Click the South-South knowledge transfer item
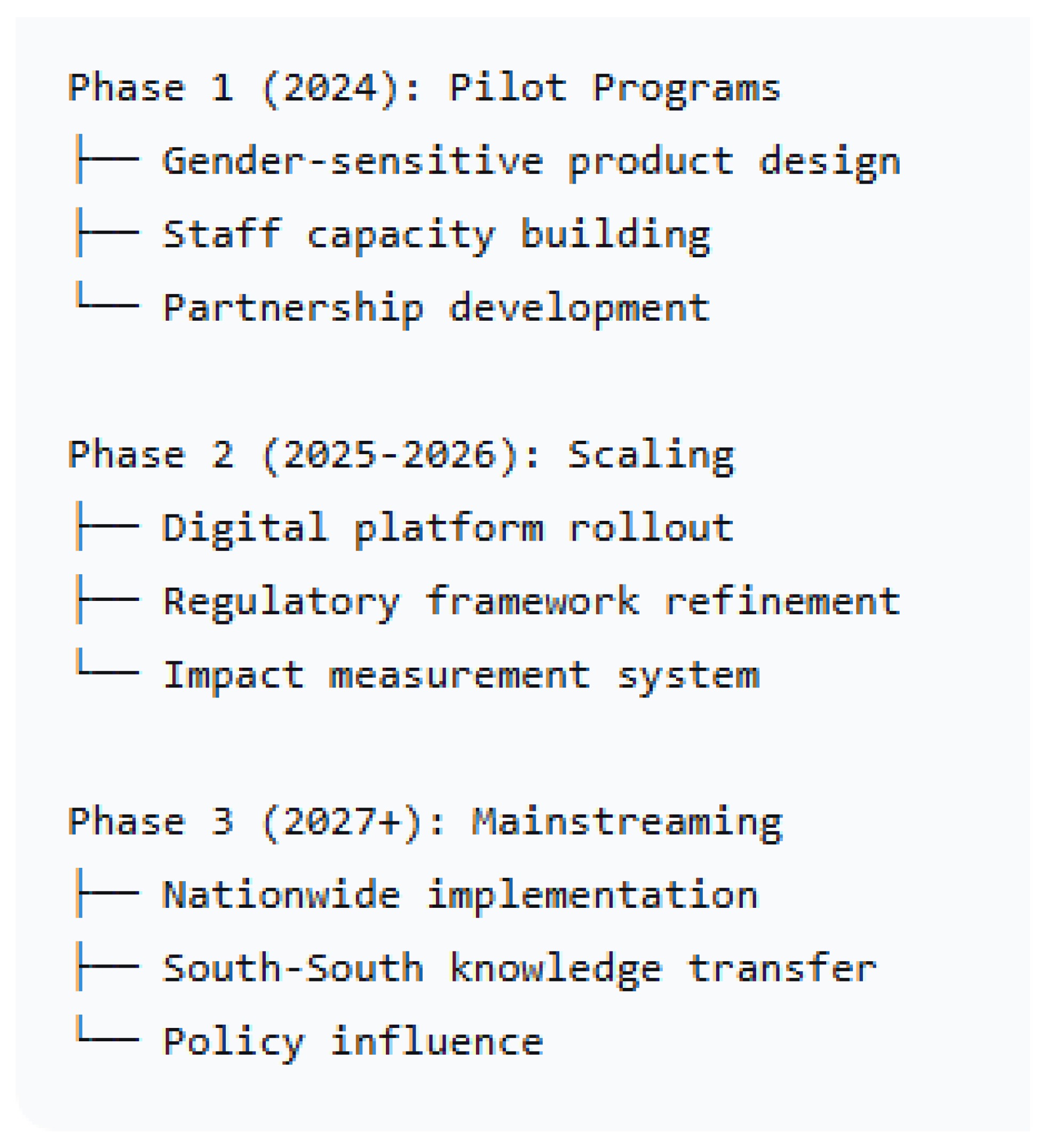The height and width of the screenshot is (1148, 1046). click(519, 968)
